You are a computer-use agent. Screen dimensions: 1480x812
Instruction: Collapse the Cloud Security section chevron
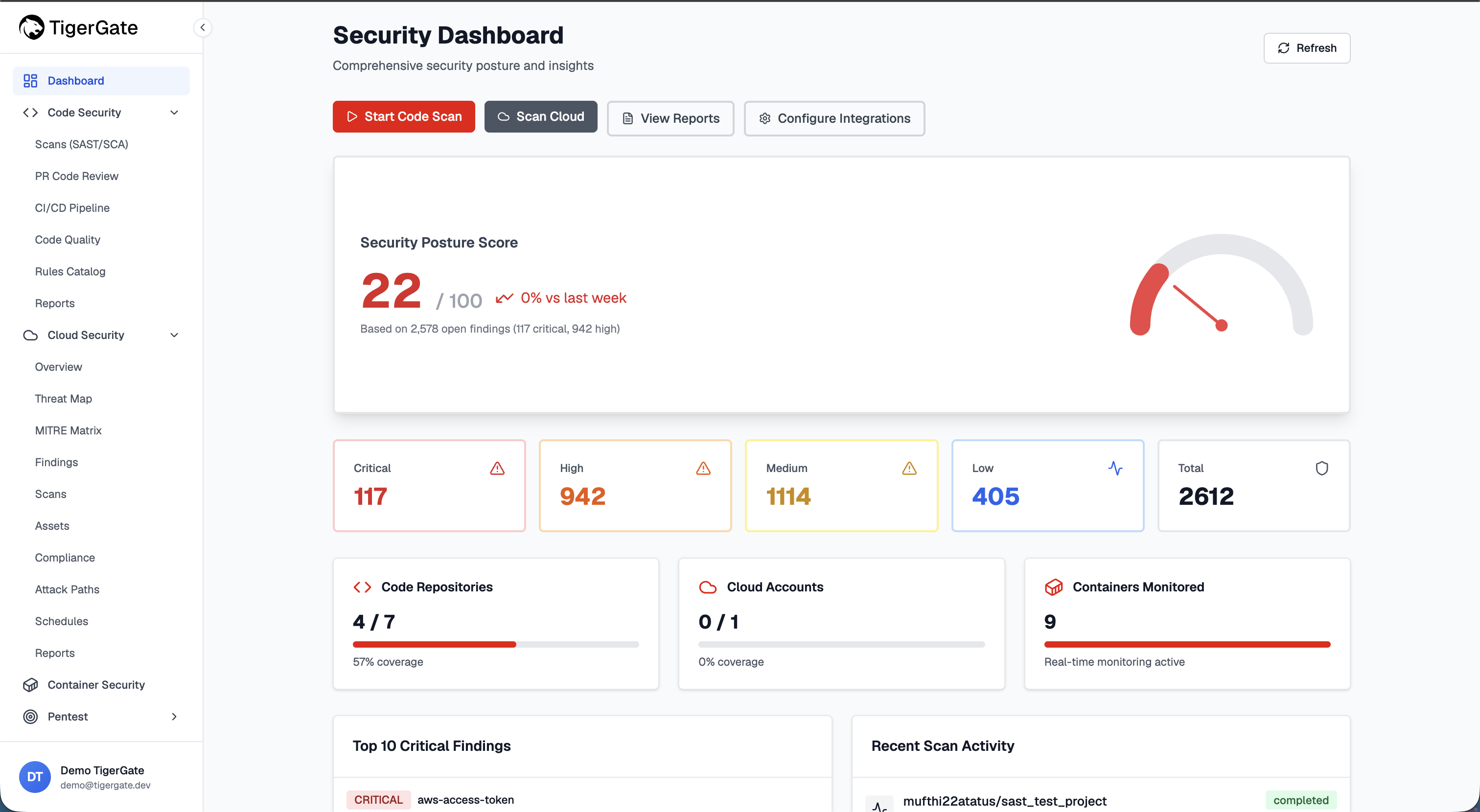point(174,335)
